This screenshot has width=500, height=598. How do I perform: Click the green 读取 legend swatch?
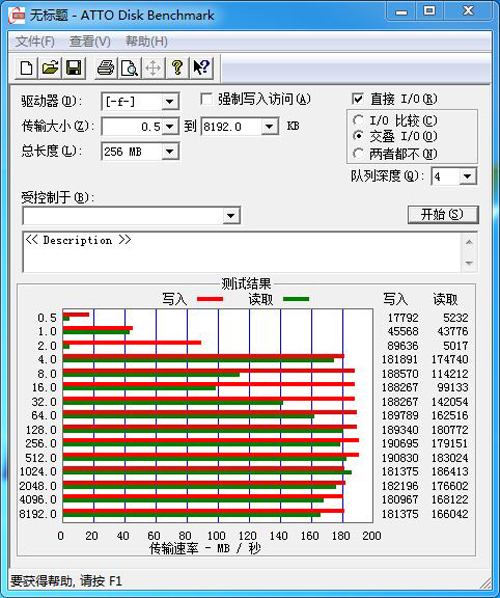click(296, 299)
